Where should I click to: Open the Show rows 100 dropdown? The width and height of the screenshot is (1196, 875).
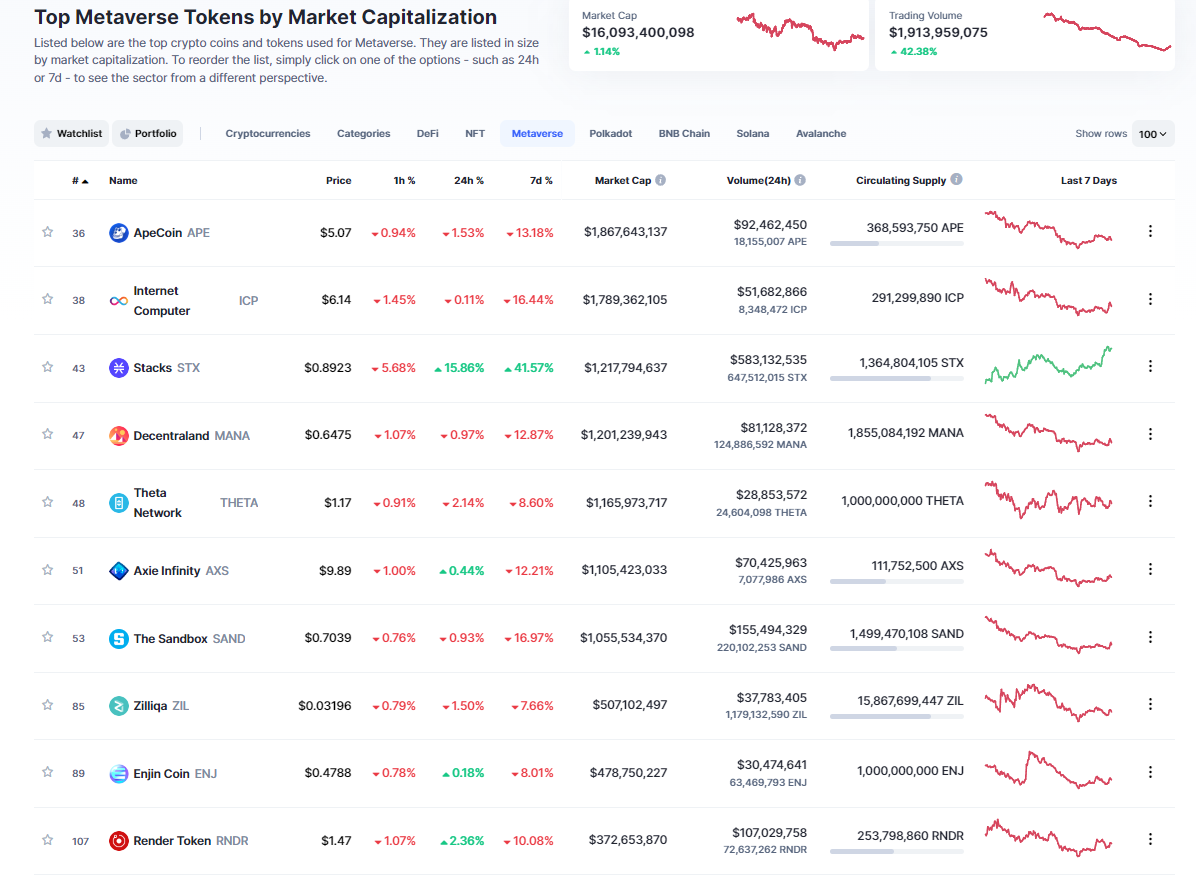pos(1153,134)
